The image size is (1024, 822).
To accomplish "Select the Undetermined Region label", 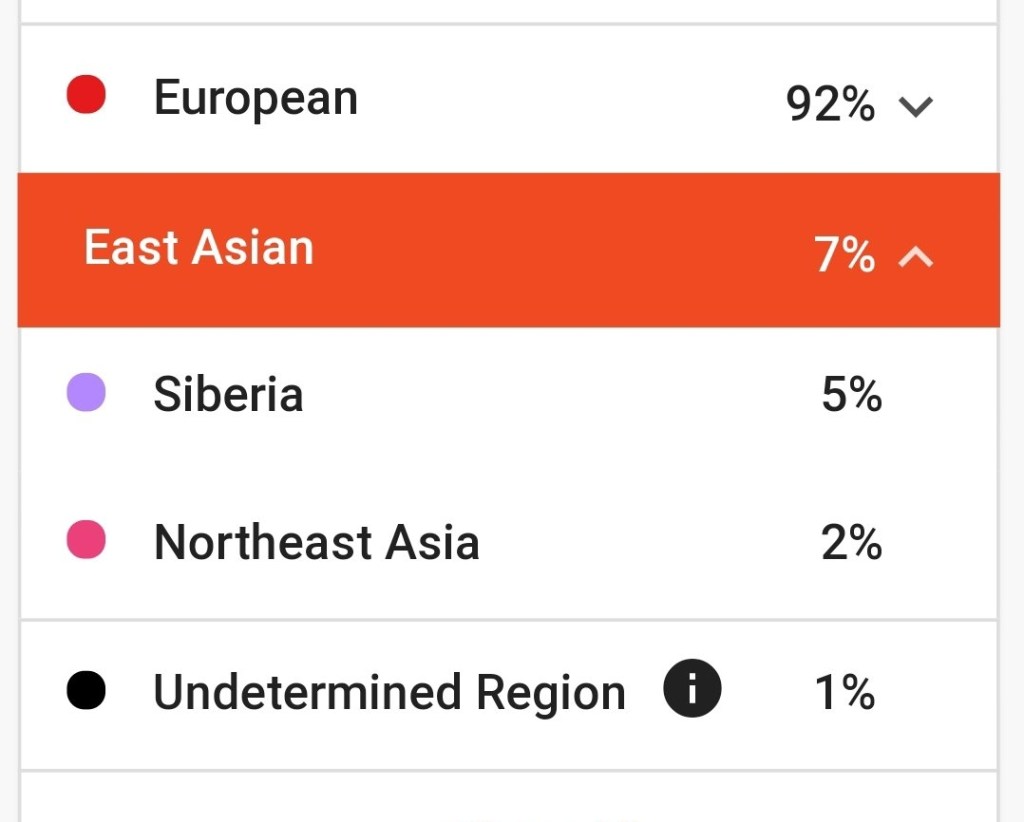I will point(389,693).
